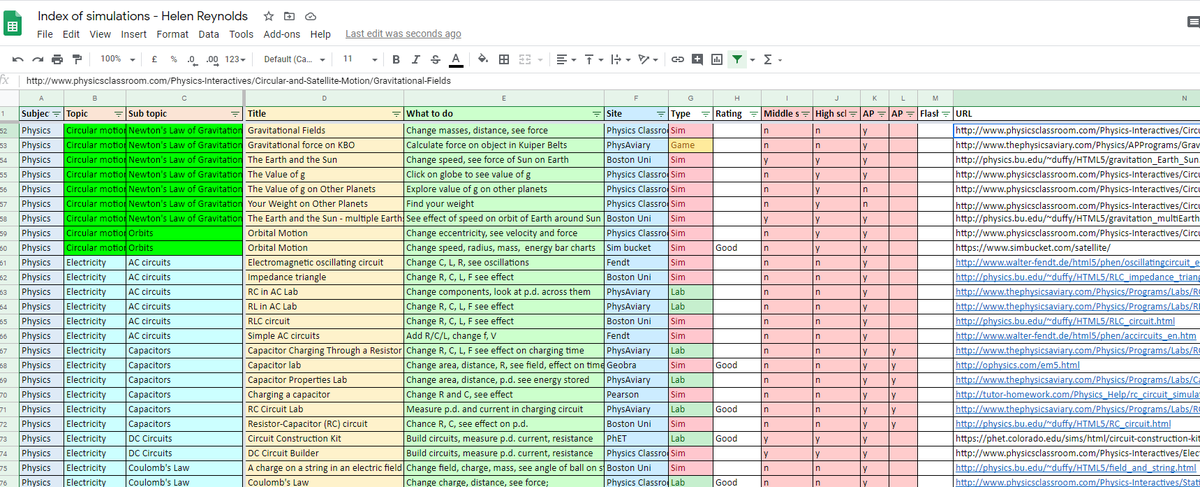The image size is (1200, 487).
Task: Select column D header
Action: click(323, 98)
